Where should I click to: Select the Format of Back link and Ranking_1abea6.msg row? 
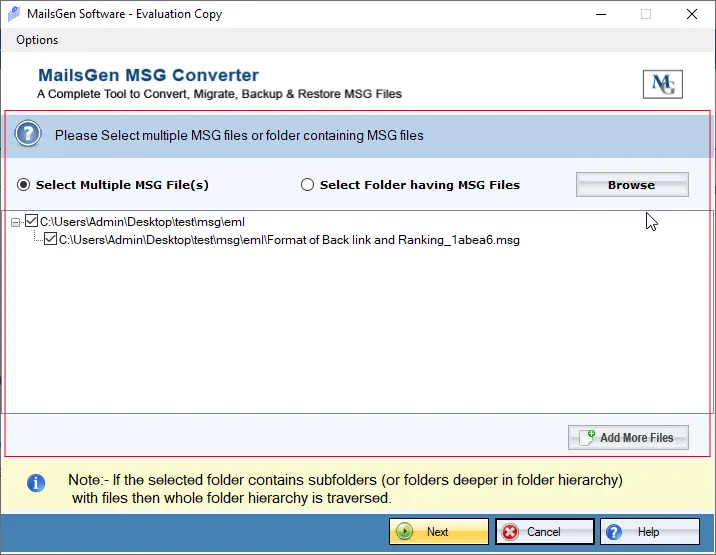coord(289,240)
